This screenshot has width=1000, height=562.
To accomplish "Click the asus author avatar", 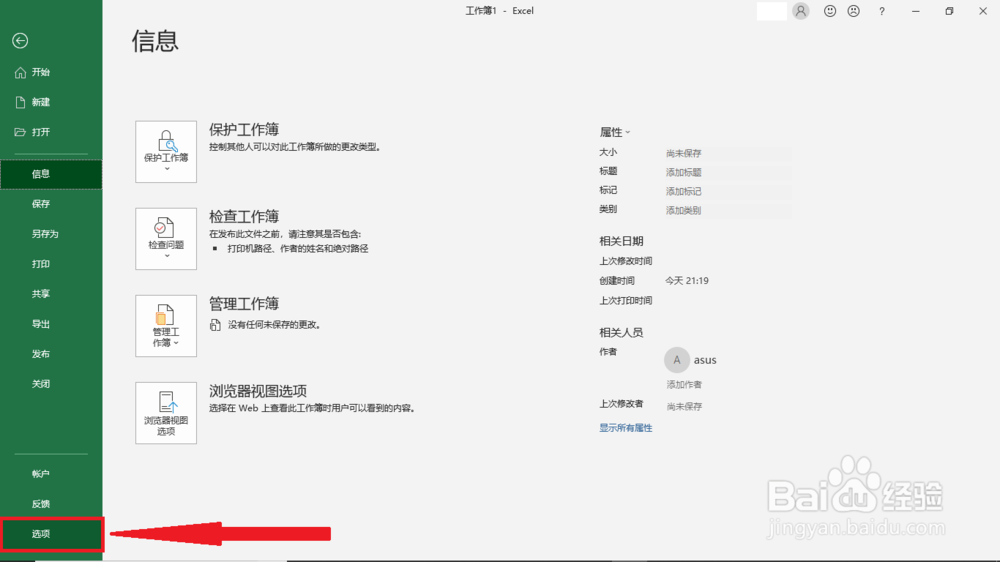I will pos(677,360).
